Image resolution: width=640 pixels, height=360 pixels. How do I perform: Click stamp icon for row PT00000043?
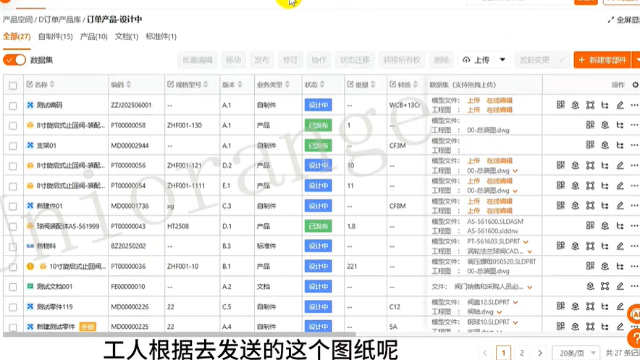click(605, 225)
